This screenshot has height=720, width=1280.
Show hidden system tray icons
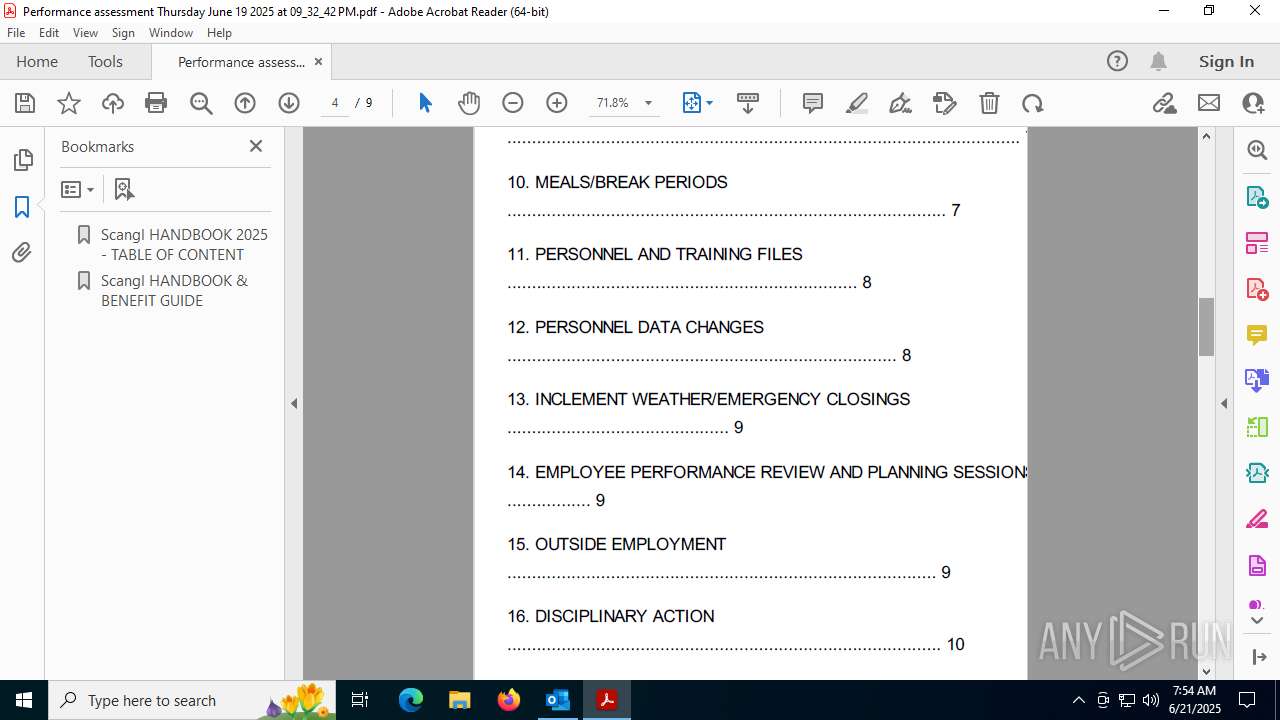(x=1078, y=700)
